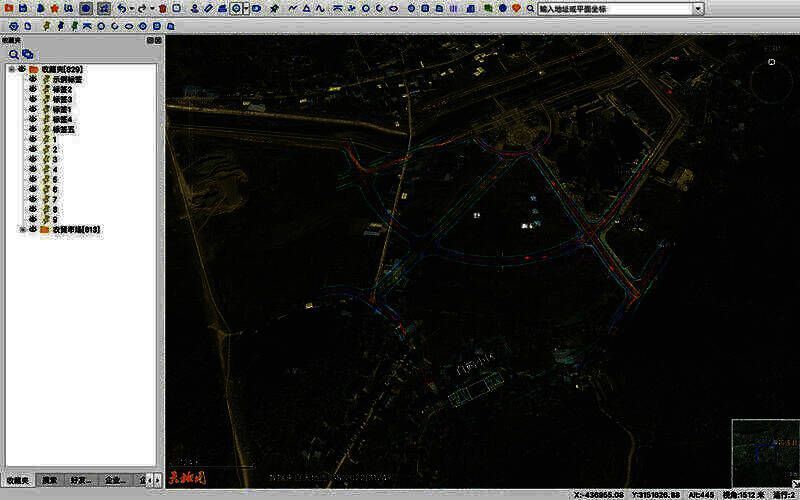800x500 pixels.
Task: Expand the bottom folder node in tree
Action: [x=22, y=229]
